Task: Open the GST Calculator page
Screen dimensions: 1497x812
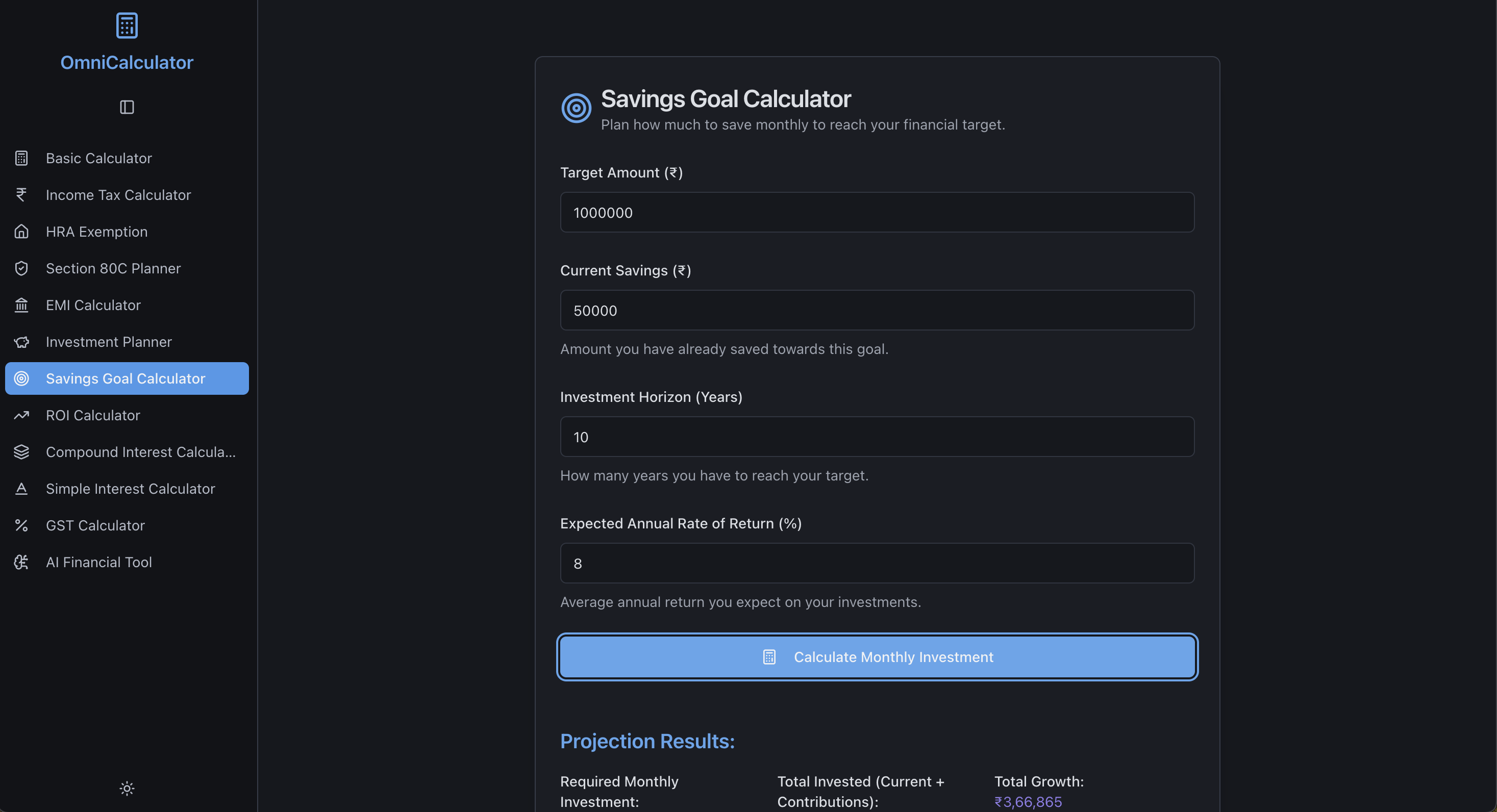Action: click(x=95, y=525)
